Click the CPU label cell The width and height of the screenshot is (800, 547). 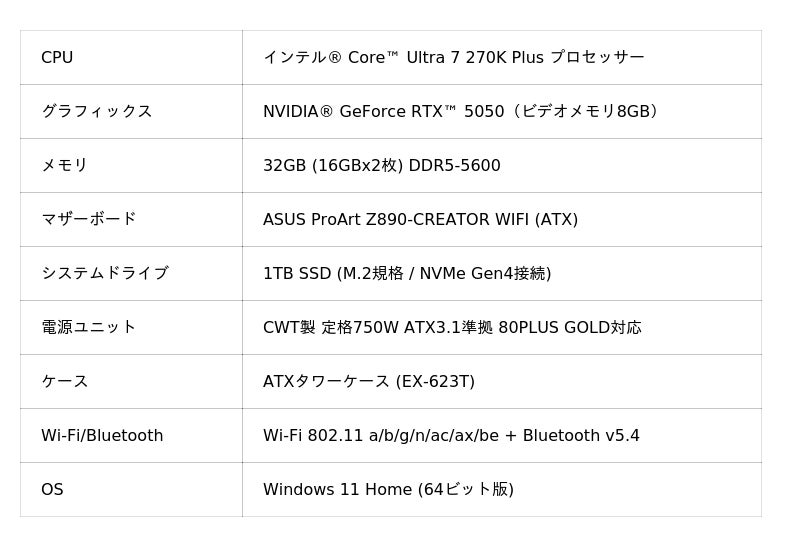tap(57, 58)
